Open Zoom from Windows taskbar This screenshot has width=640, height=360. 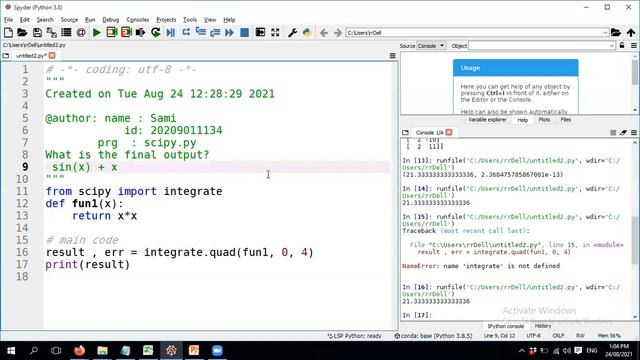point(217,351)
